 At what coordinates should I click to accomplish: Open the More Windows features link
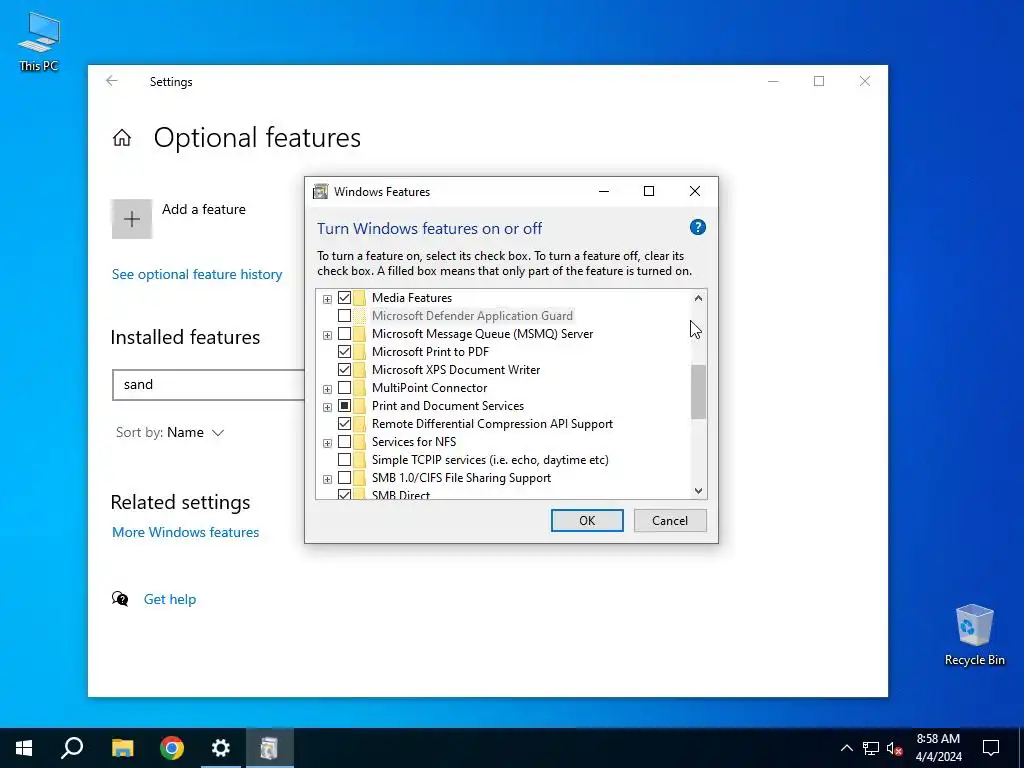tap(185, 532)
